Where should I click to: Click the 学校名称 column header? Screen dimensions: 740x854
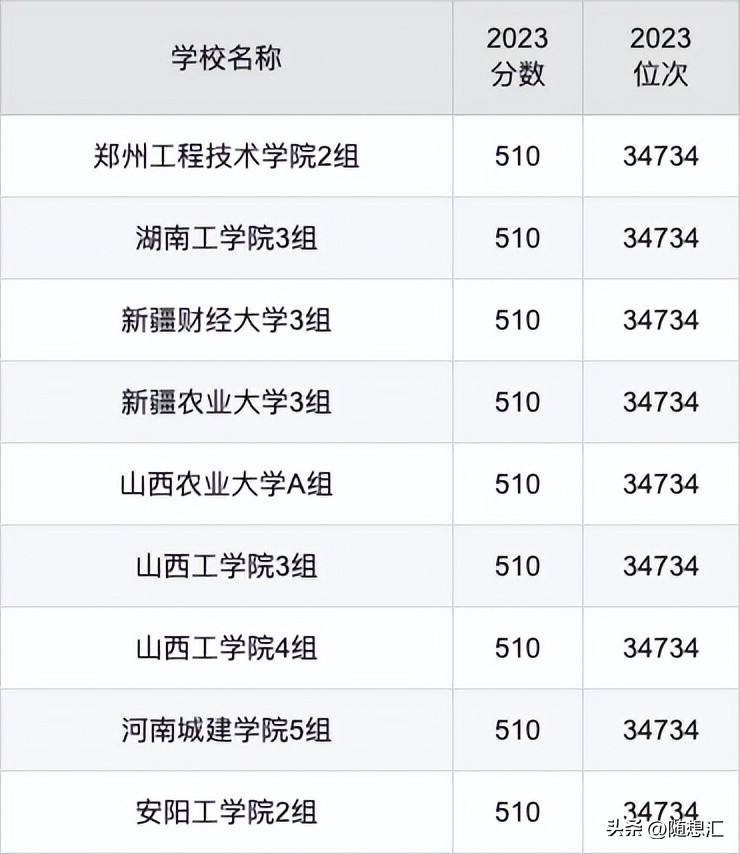tap(226, 57)
